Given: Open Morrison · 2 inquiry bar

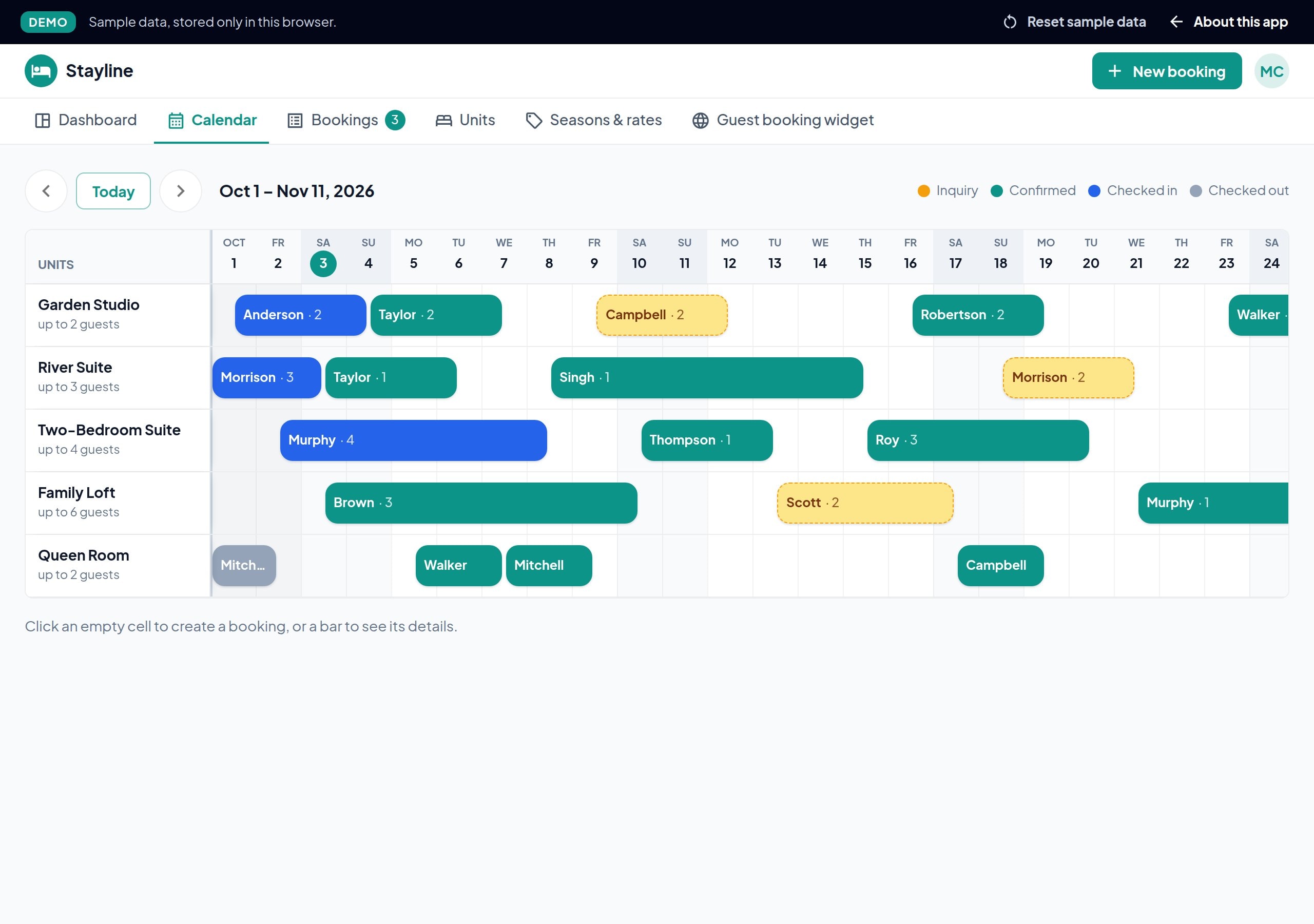Looking at the screenshot, I should [1069, 378].
